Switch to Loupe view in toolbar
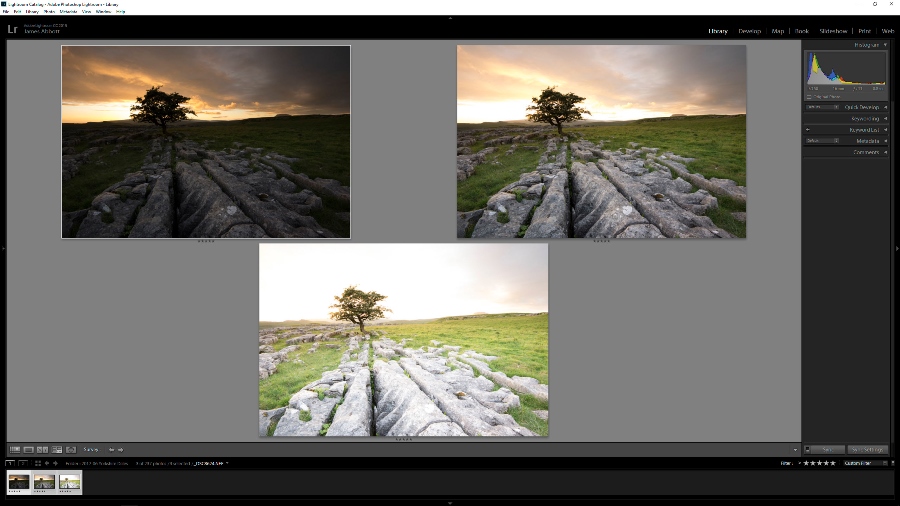900x506 pixels. pyautogui.click(x=29, y=449)
